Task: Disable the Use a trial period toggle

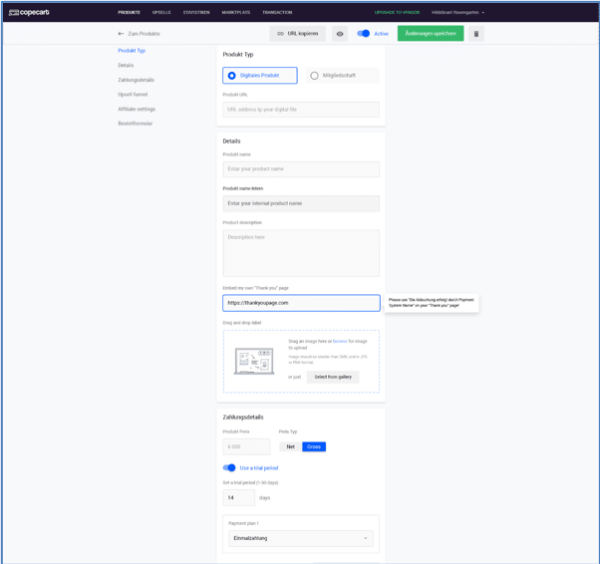Action: click(231, 467)
